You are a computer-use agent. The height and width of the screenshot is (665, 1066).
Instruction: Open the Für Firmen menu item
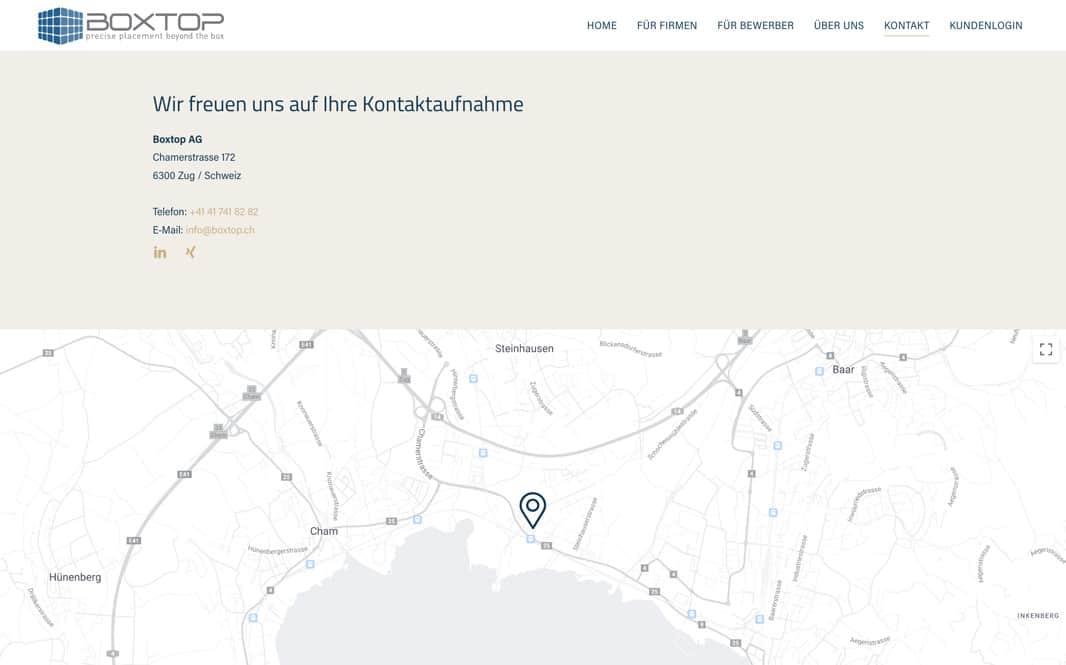click(x=666, y=26)
